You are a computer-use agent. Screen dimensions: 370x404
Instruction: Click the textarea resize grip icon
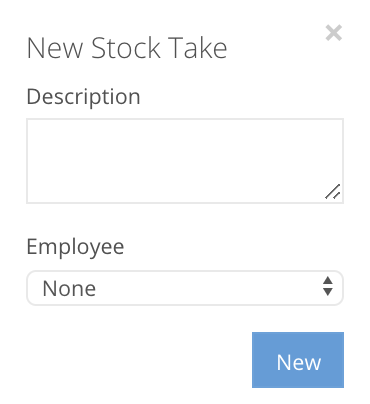tap(333, 192)
